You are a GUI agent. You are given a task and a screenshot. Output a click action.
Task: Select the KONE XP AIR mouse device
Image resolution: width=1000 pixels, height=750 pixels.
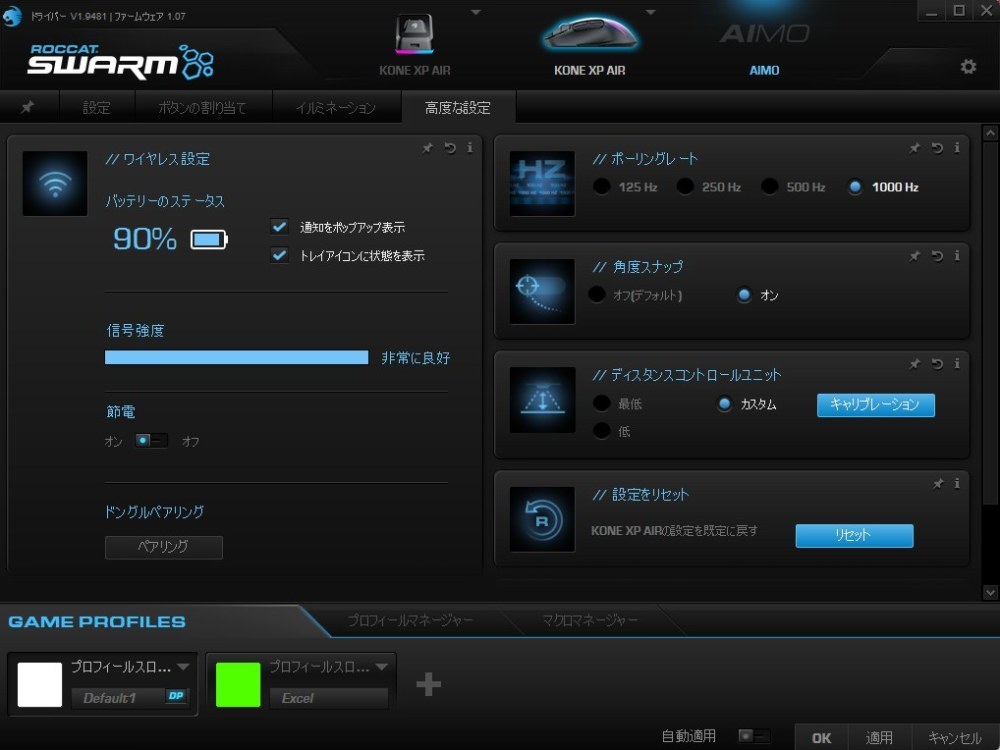pyautogui.click(x=589, y=45)
